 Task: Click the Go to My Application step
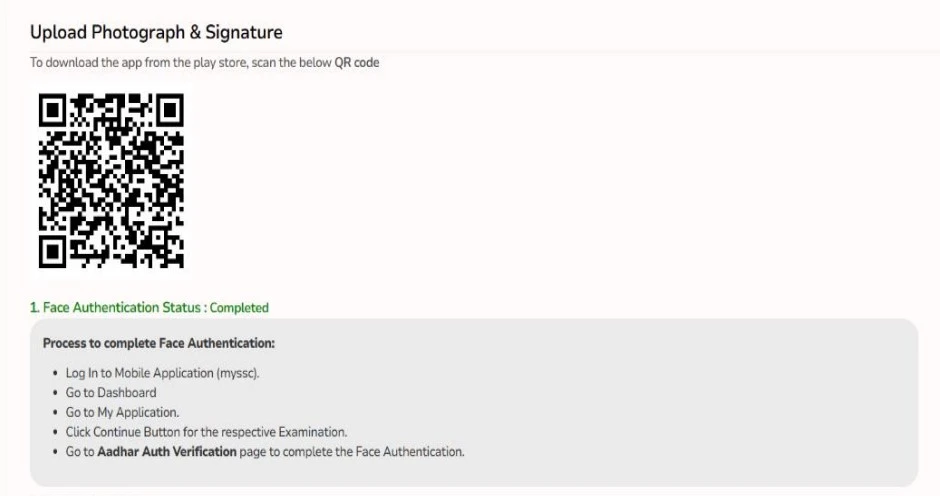(122, 413)
